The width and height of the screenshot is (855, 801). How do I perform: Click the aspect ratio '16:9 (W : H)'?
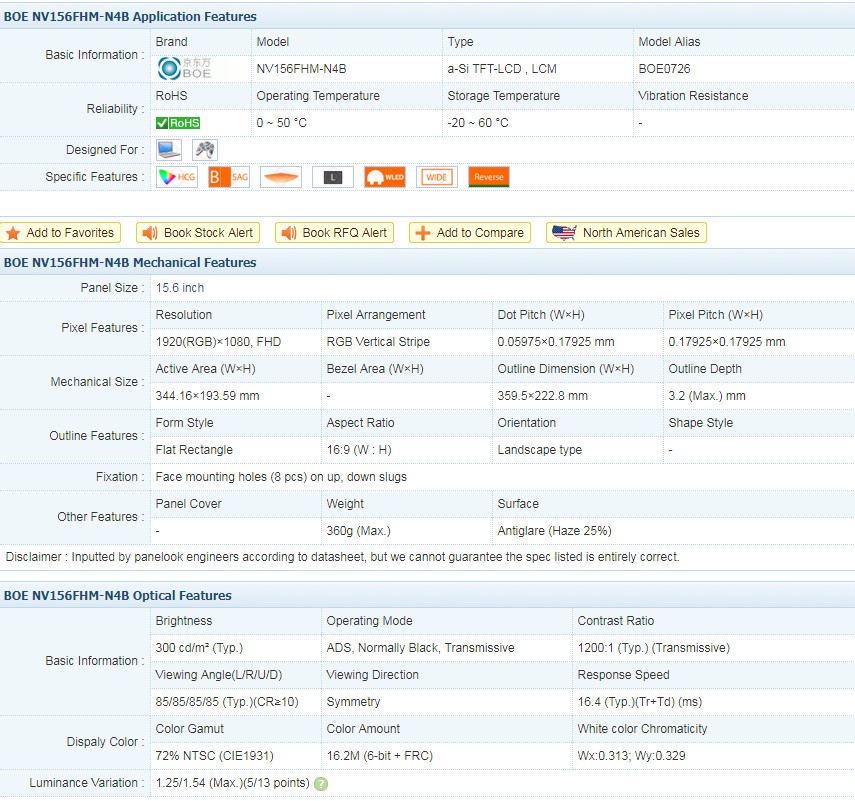(x=359, y=450)
